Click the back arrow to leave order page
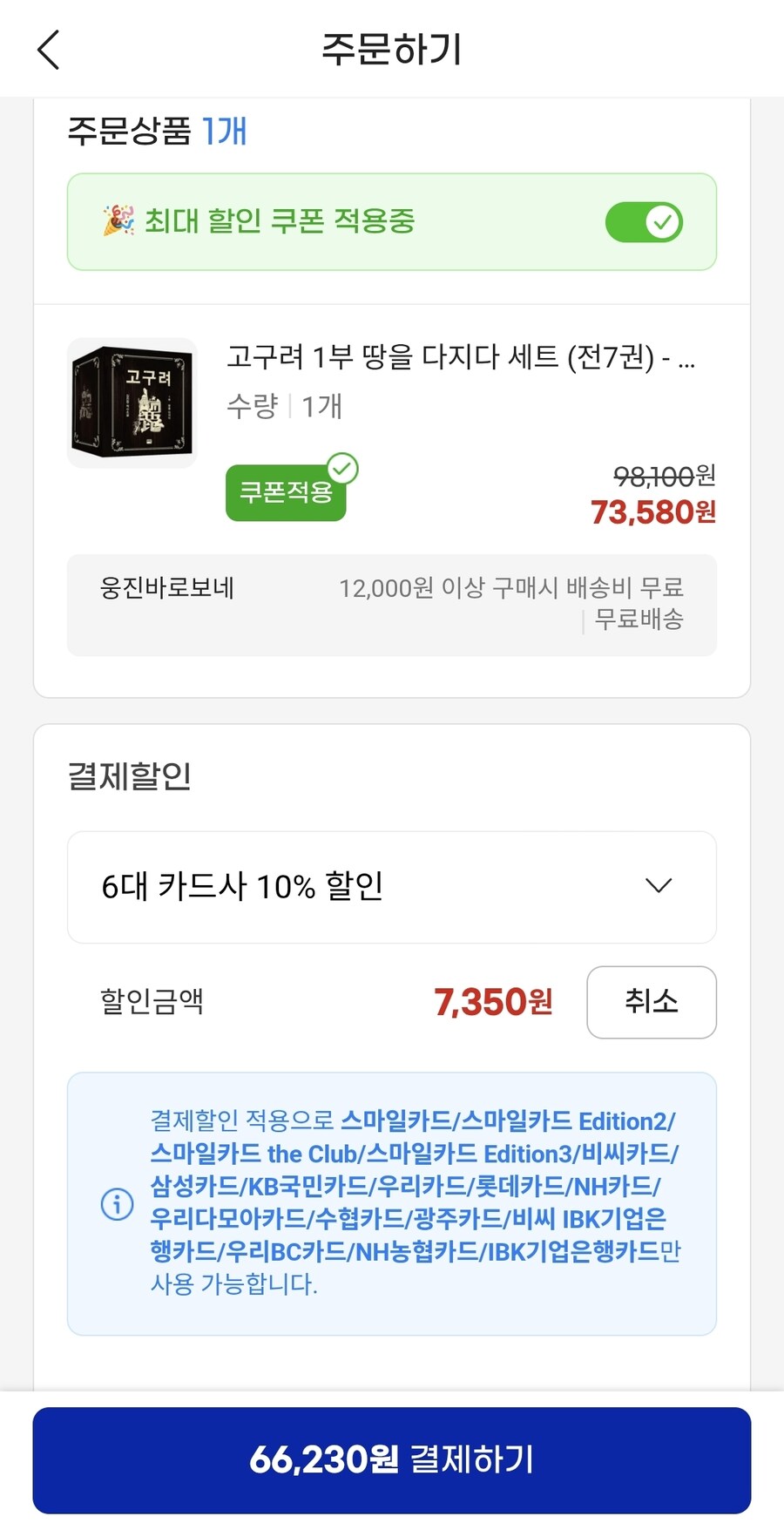 coord(48,50)
